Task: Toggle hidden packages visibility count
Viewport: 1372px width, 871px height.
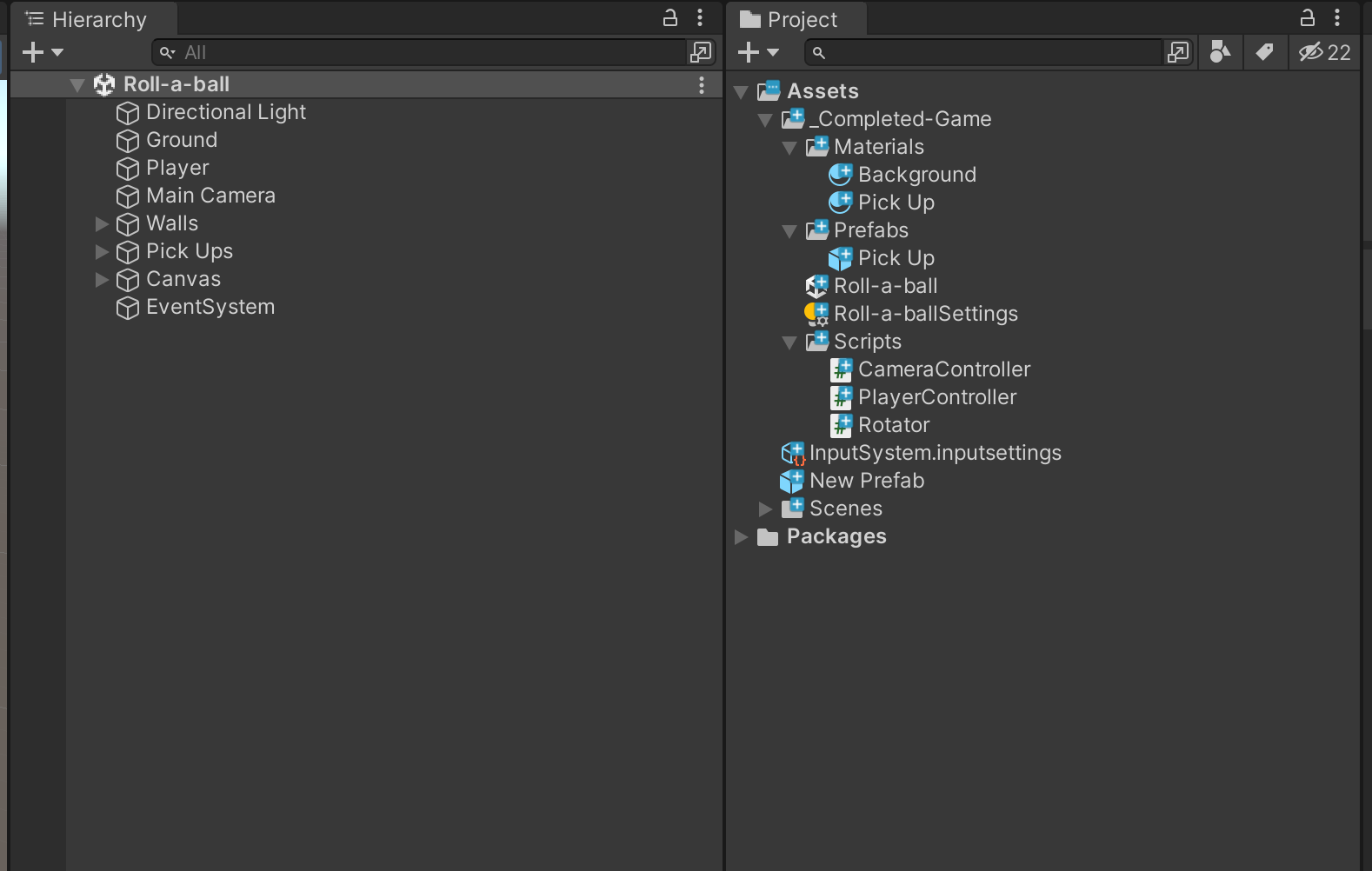Action: point(1324,52)
